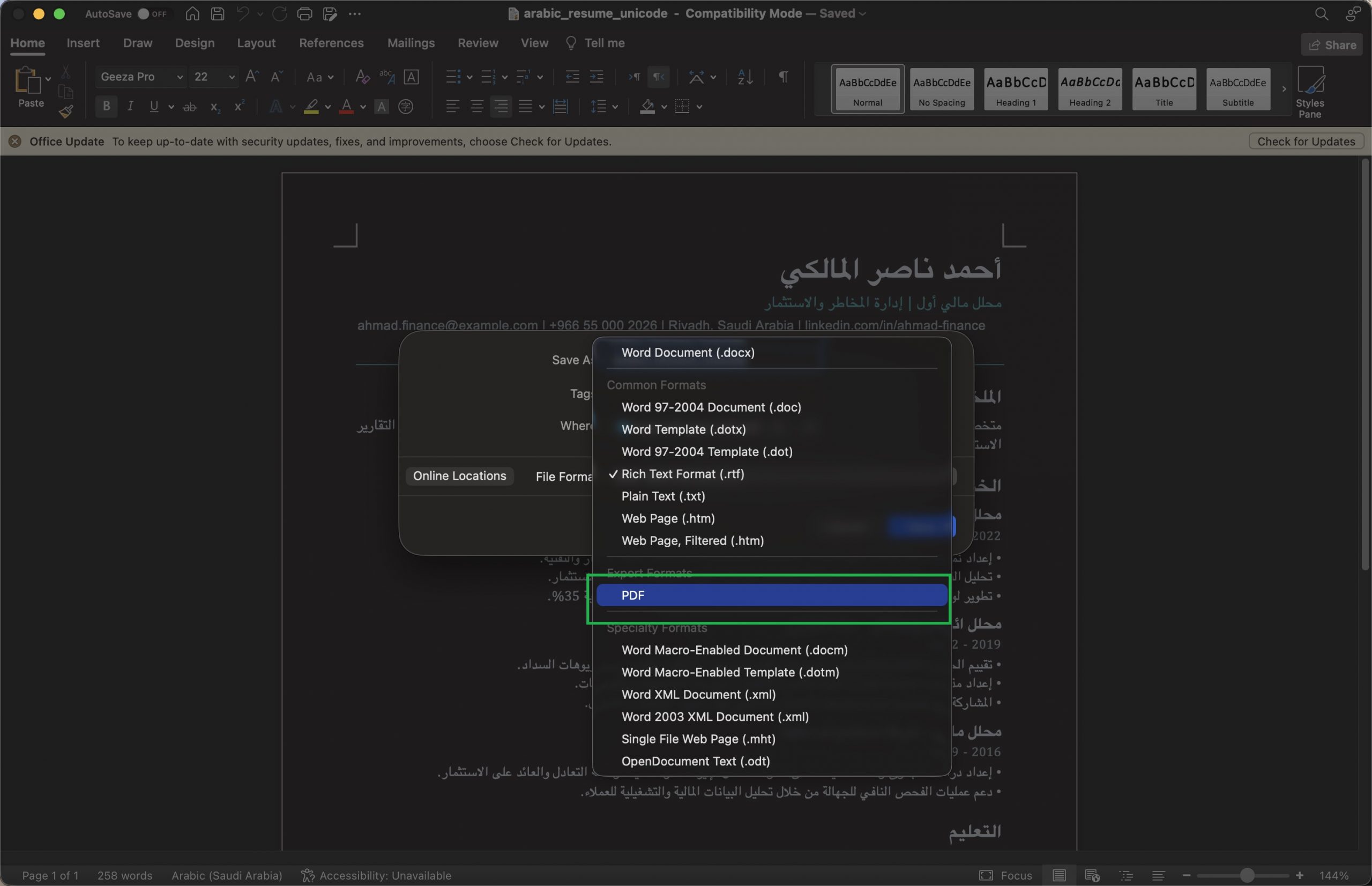Click the Character Shading icon
The width and height of the screenshot is (1372, 886).
click(381, 107)
